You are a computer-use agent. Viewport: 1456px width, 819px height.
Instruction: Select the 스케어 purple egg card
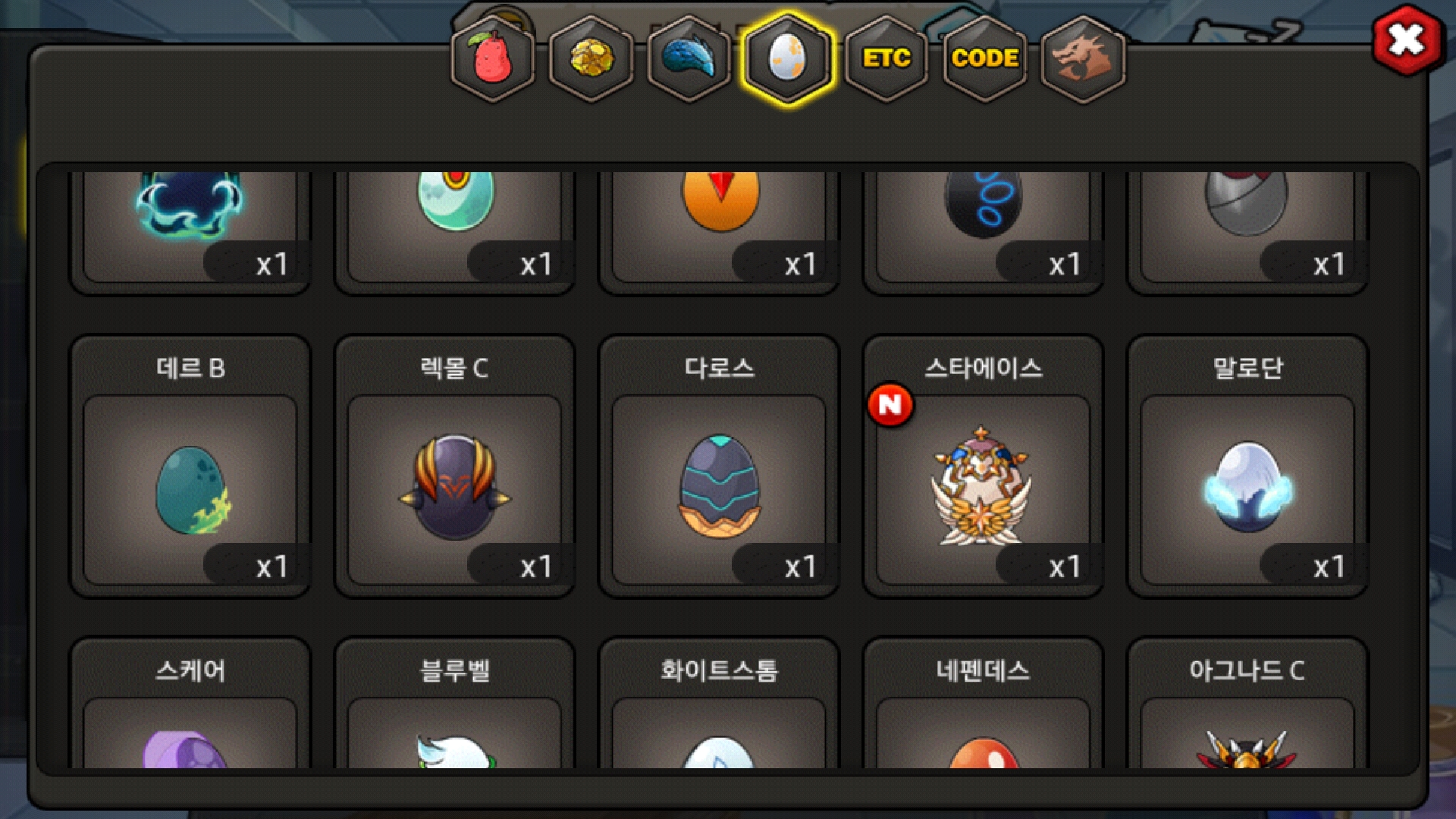pos(190,703)
